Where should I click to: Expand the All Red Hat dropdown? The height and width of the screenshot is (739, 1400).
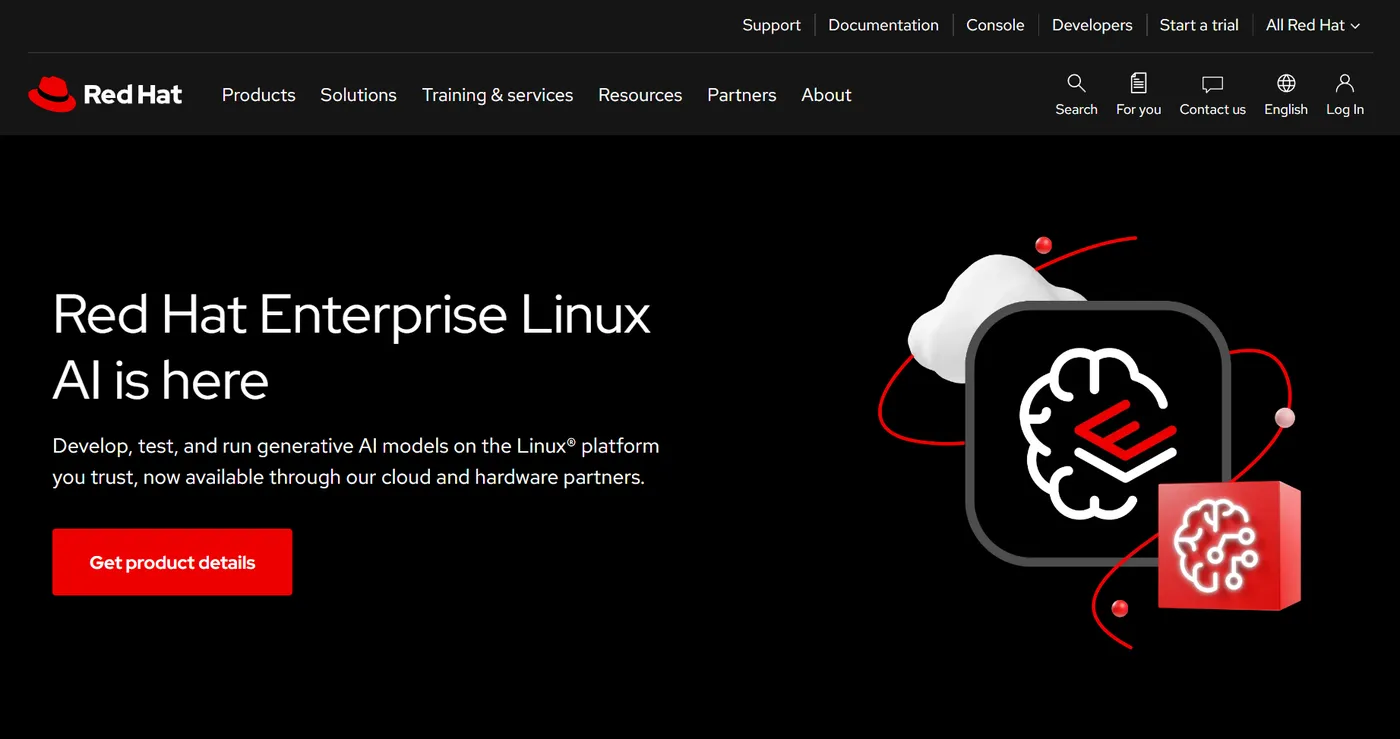tap(1313, 25)
